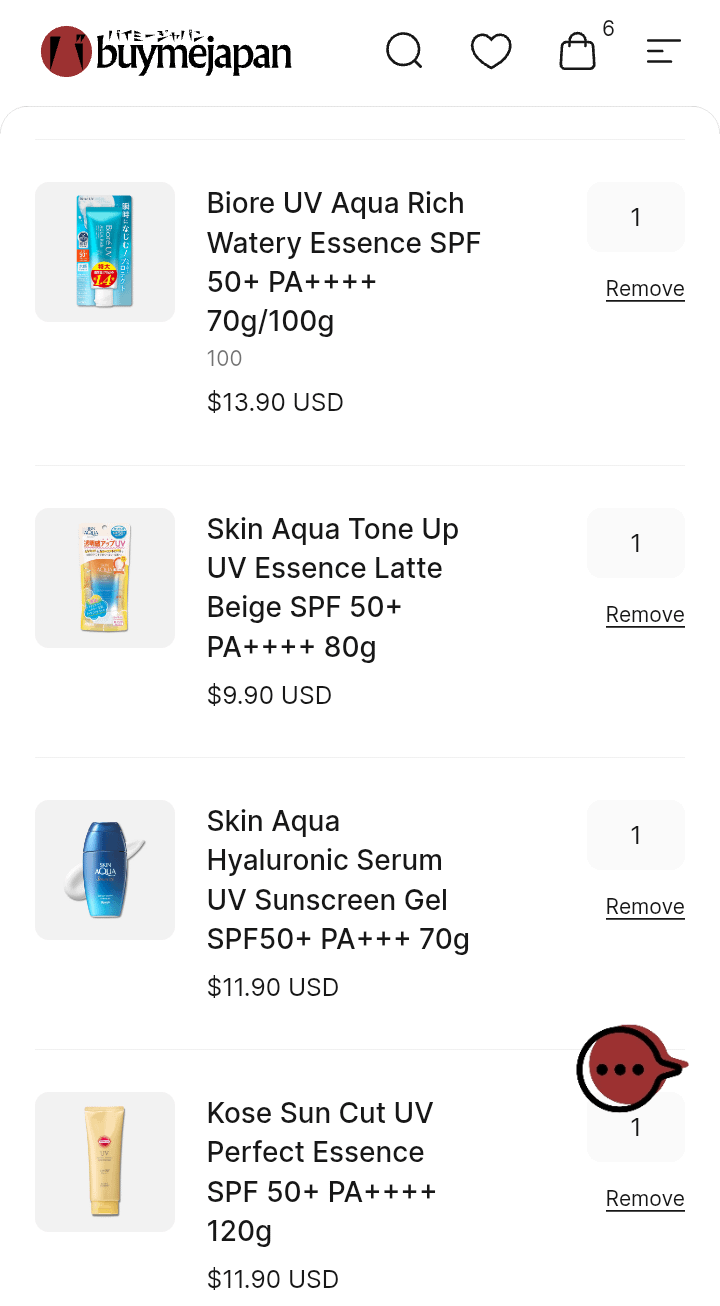
Task: Remove Skin Aqua Hyaluronic Serum from cart
Action: point(645,907)
